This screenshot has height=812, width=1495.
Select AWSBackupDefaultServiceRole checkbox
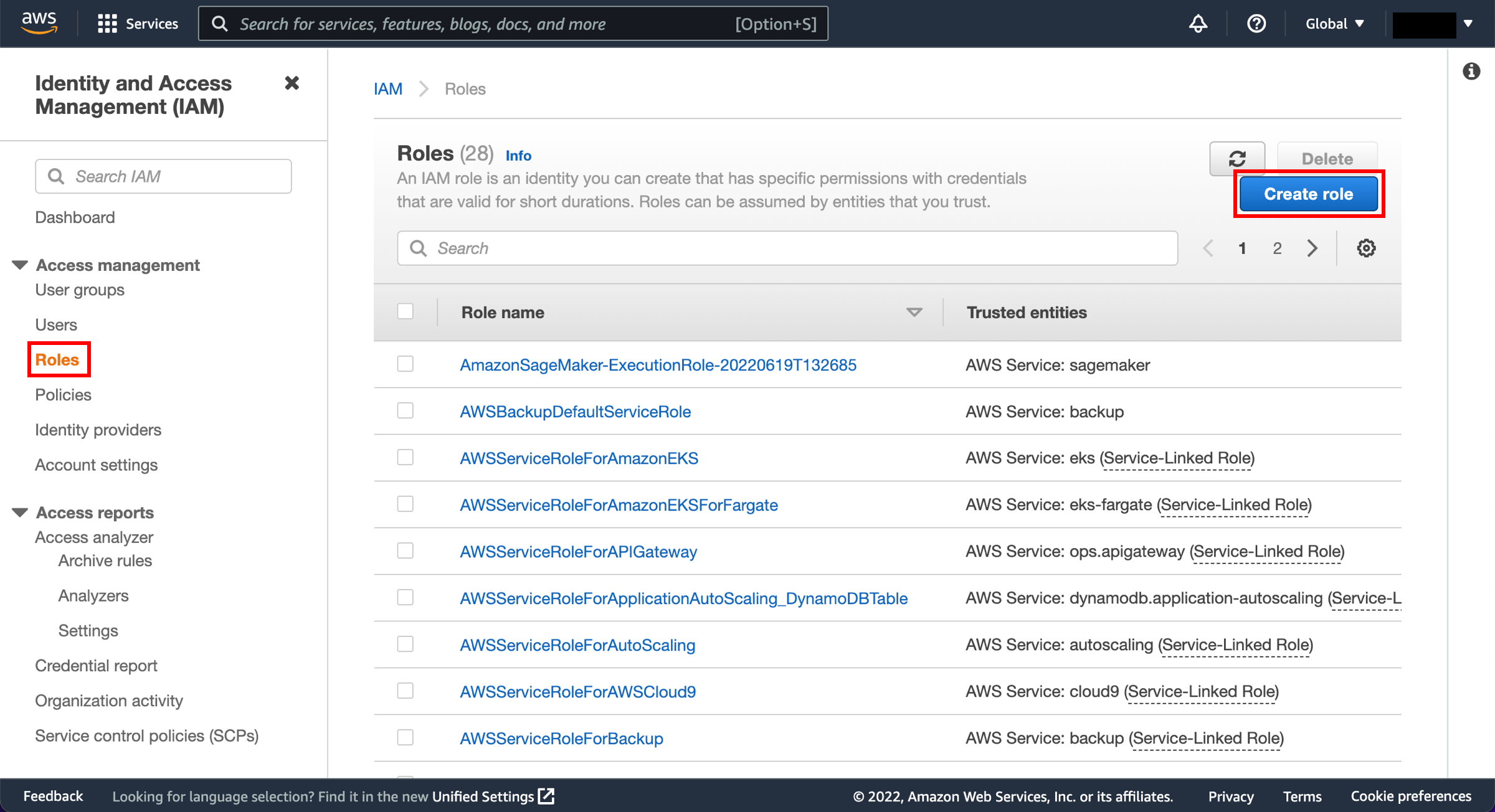(x=406, y=410)
